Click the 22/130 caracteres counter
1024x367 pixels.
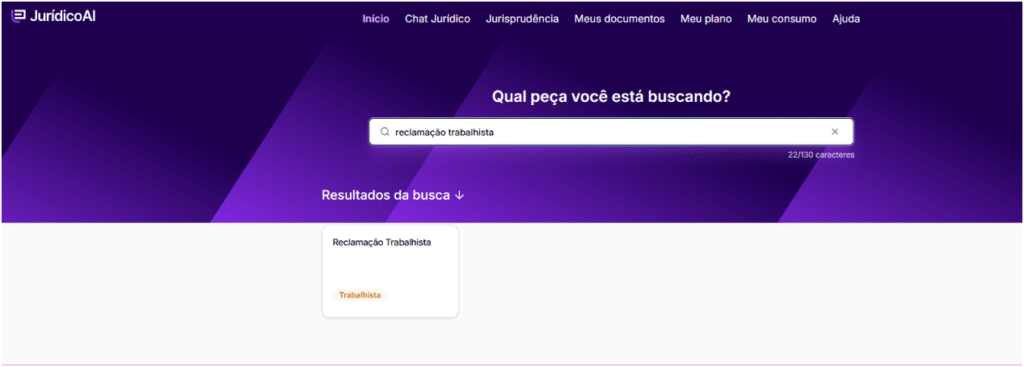(x=822, y=155)
